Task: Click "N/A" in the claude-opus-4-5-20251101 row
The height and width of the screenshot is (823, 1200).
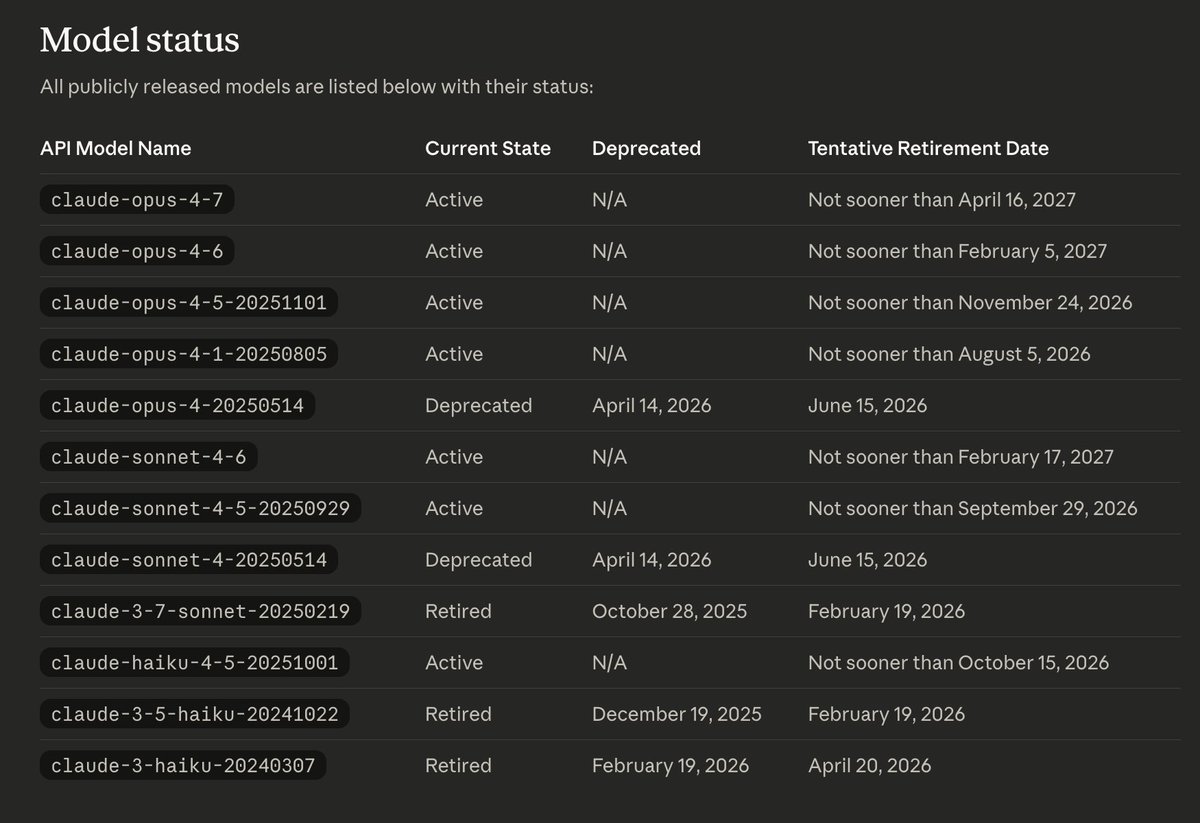Action: pyautogui.click(x=609, y=303)
